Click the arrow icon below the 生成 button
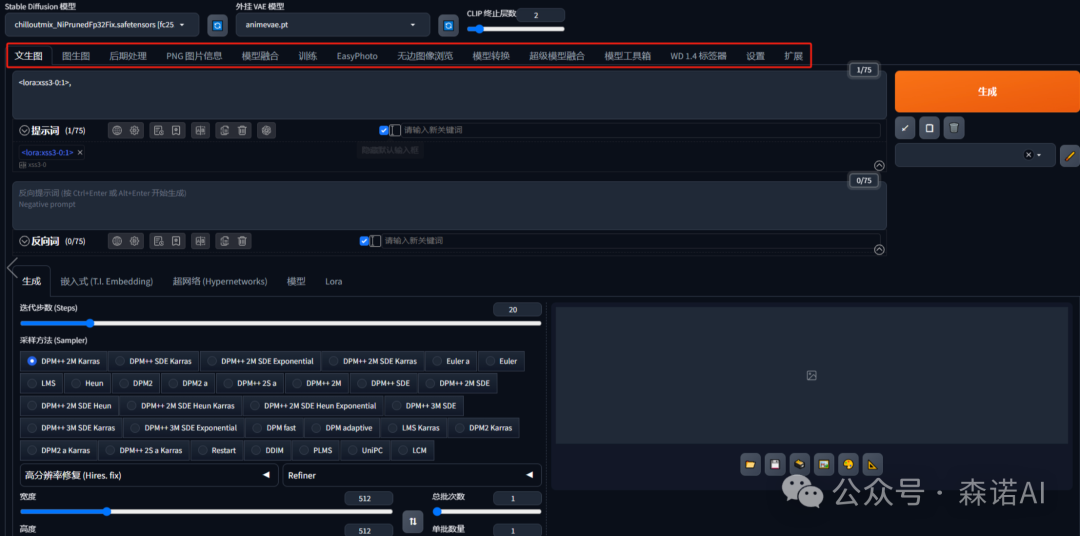 [x=905, y=128]
